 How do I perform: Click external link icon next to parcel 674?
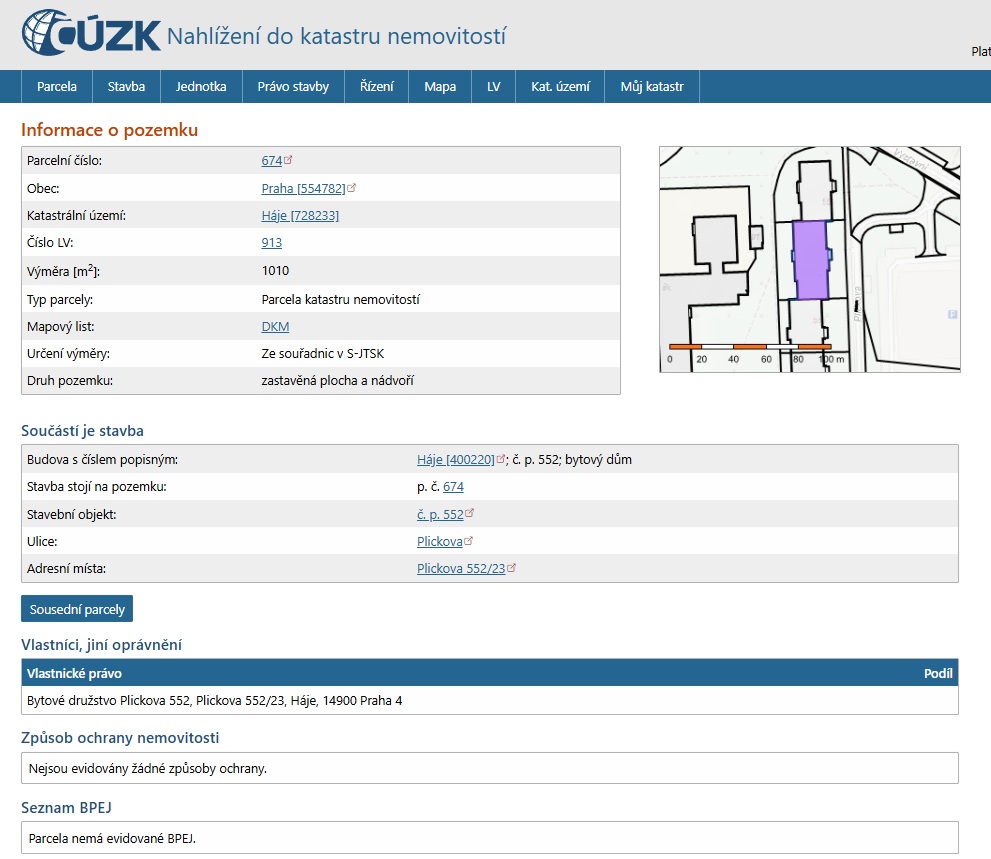[289, 160]
